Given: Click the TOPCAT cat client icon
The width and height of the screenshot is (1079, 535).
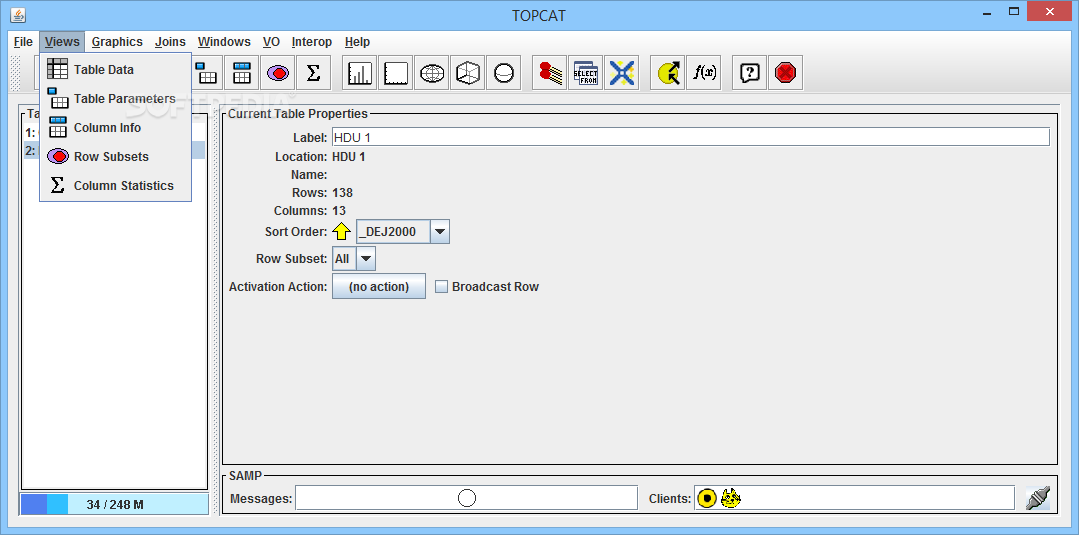Looking at the screenshot, I should pyautogui.click(x=730, y=498).
